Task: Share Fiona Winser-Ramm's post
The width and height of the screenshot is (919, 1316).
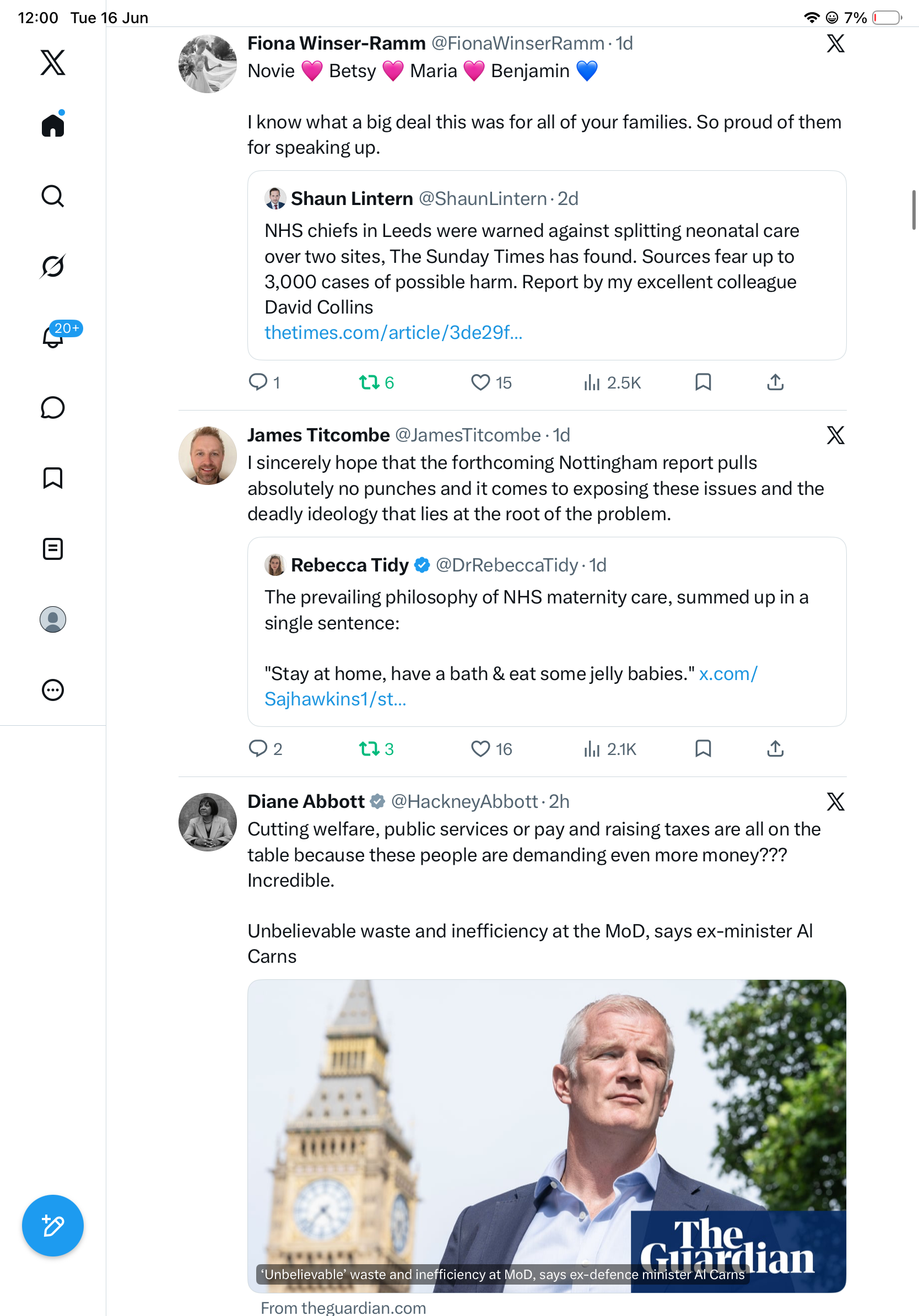Action: [775, 382]
